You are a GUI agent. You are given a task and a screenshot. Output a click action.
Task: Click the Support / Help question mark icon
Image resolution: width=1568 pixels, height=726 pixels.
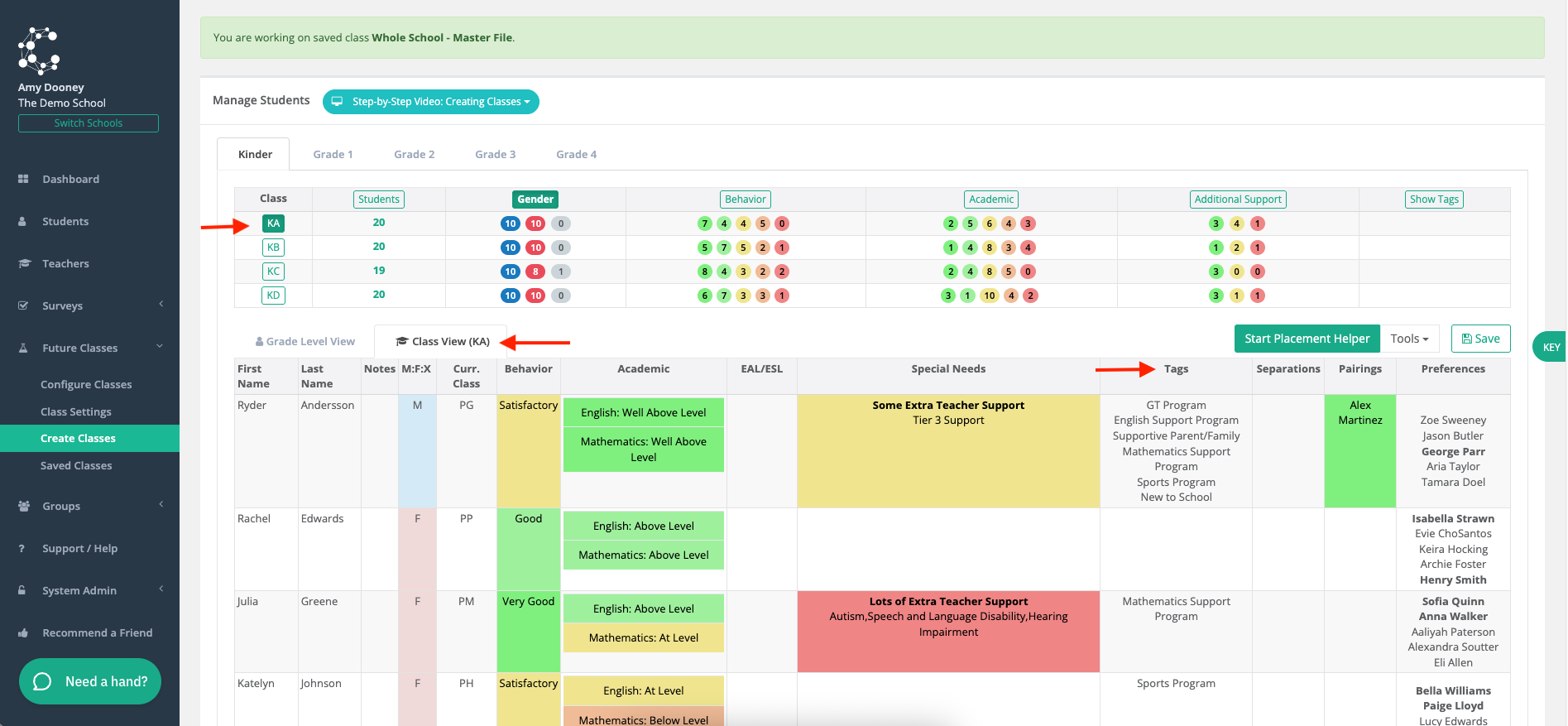[x=22, y=548]
